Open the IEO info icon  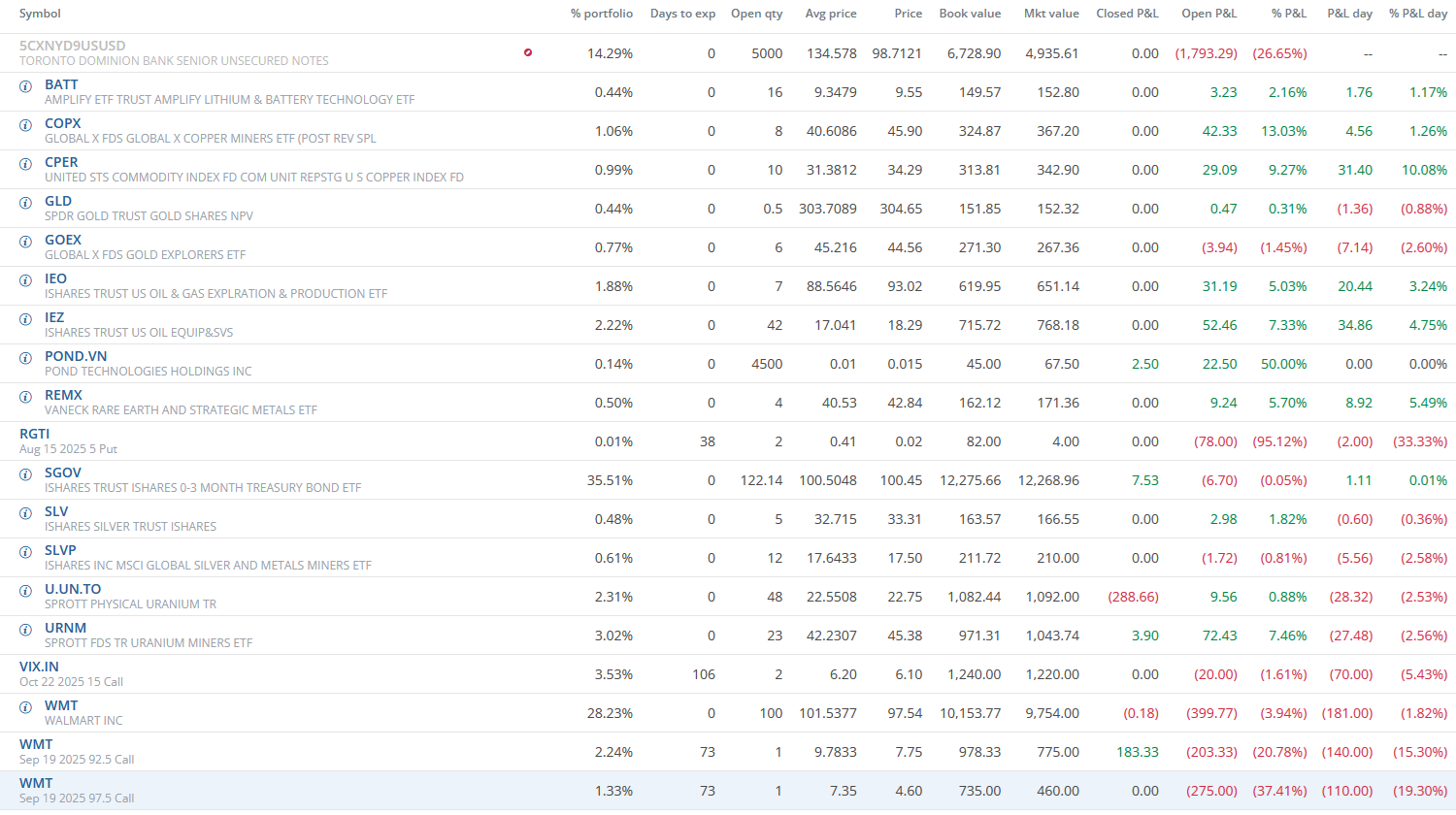coord(26,280)
